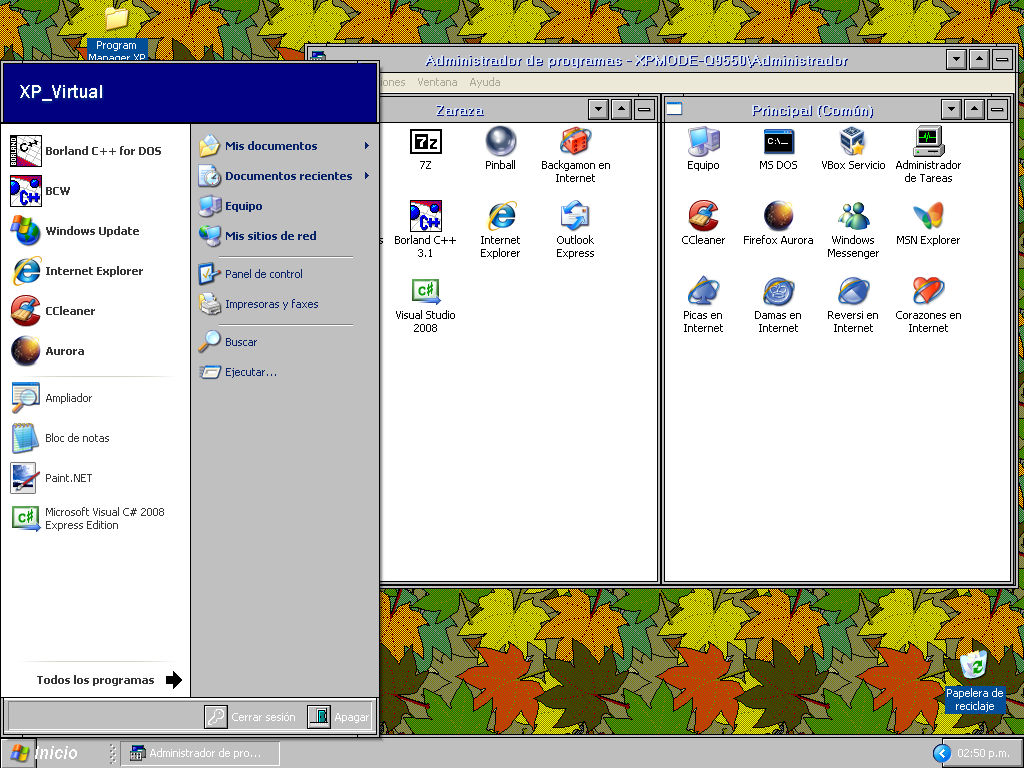
Task: Open CCleaner from the Principal window
Action: click(x=703, y=215)
